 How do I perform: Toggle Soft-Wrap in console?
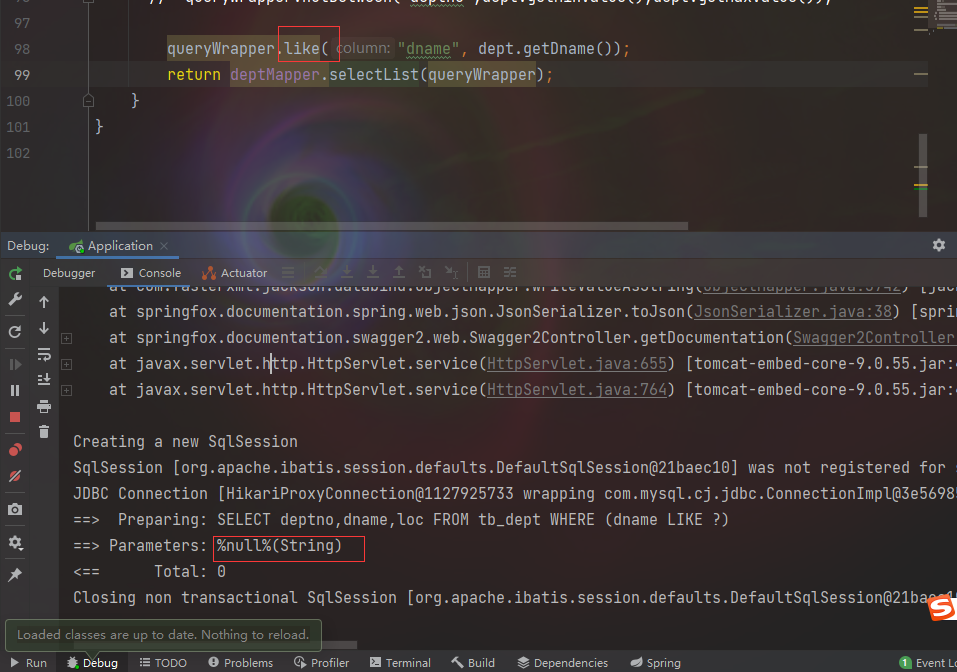(44, 354)
